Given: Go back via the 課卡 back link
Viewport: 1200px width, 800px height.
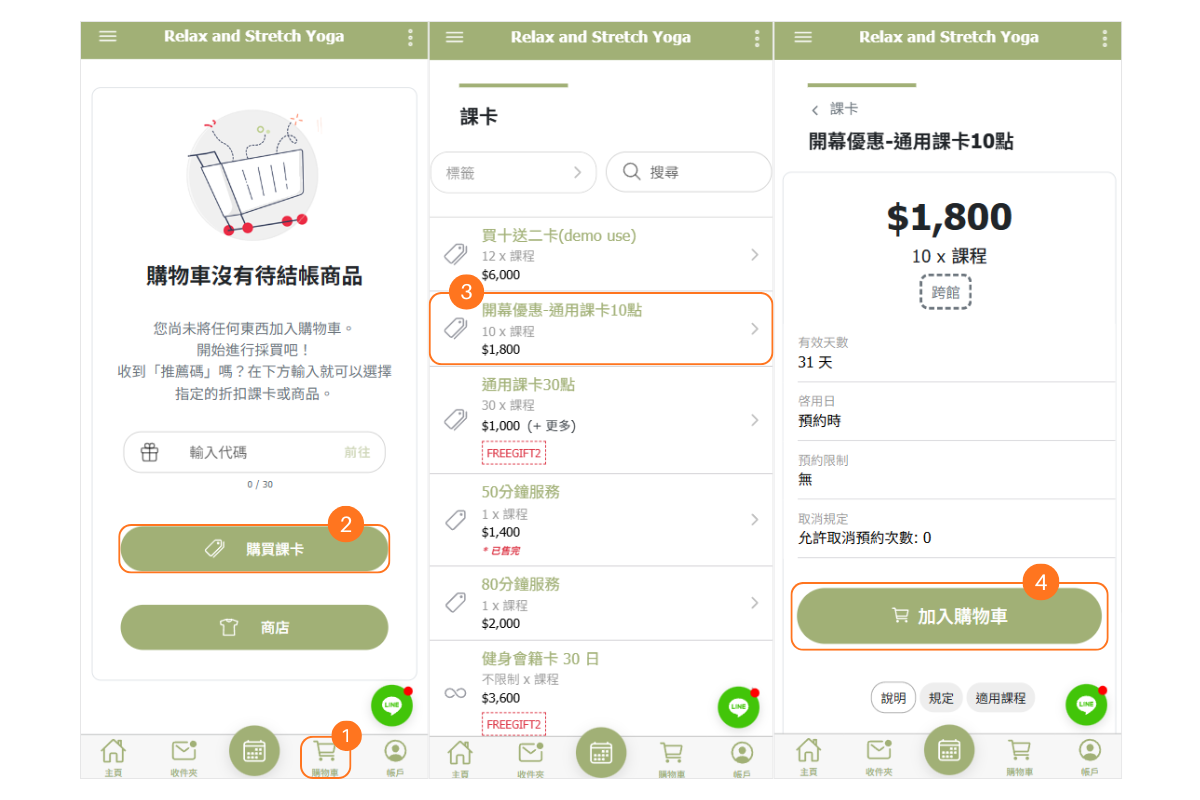Looking at the screenshot, I should coord(835,109).
